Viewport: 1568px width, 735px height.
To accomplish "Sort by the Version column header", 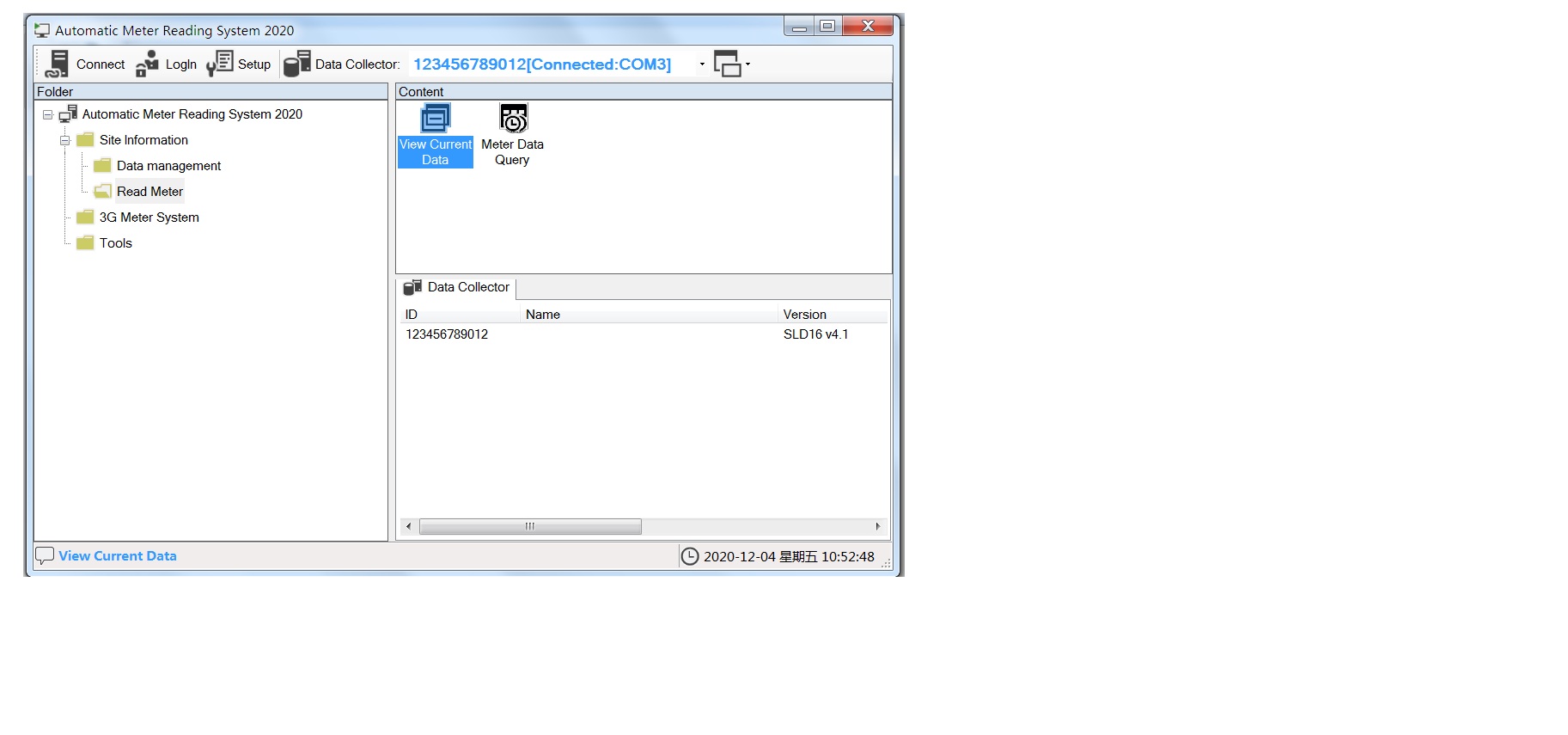I will point(804,315).
